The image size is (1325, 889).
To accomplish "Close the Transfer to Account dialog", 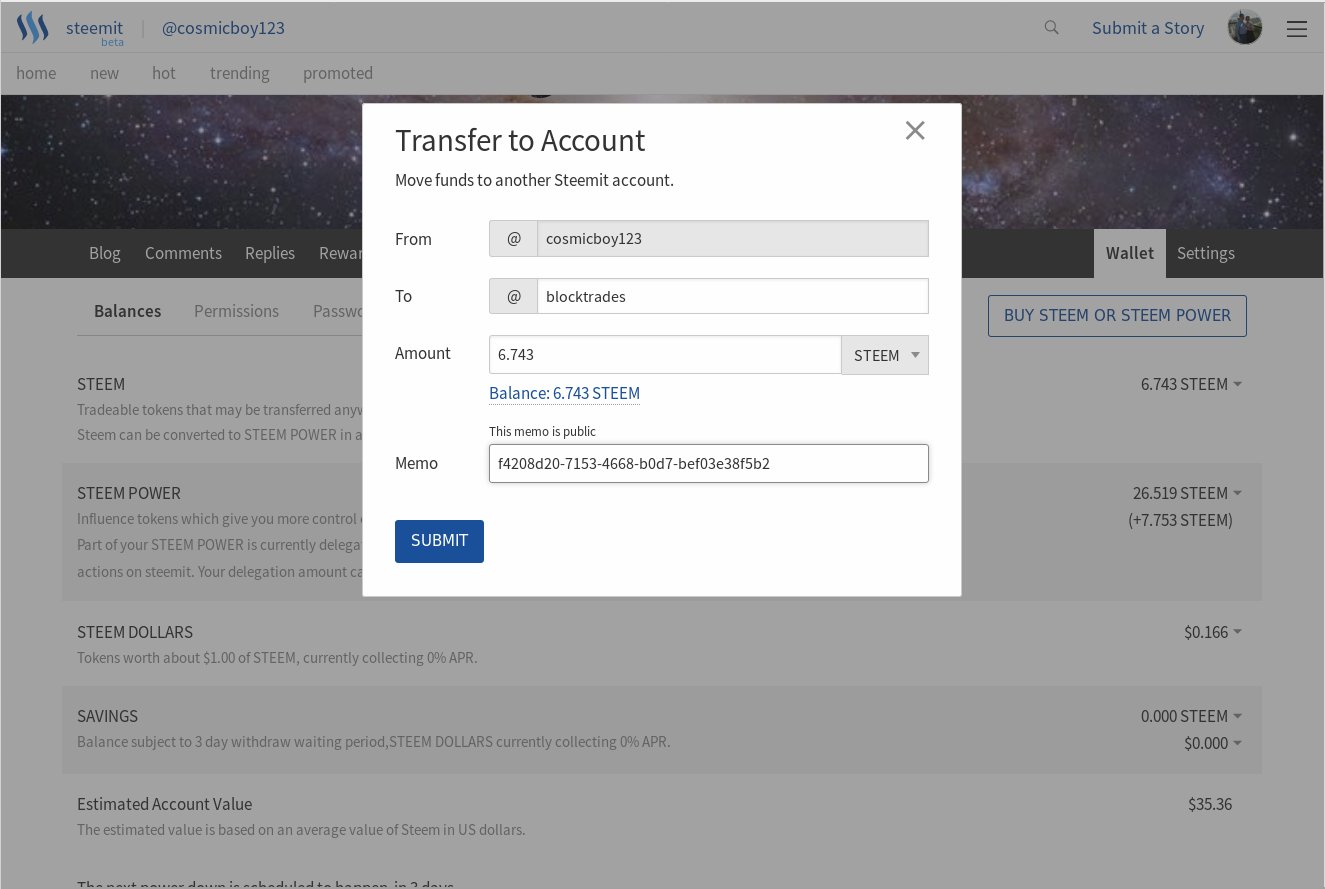I will (x=915, y=130).
